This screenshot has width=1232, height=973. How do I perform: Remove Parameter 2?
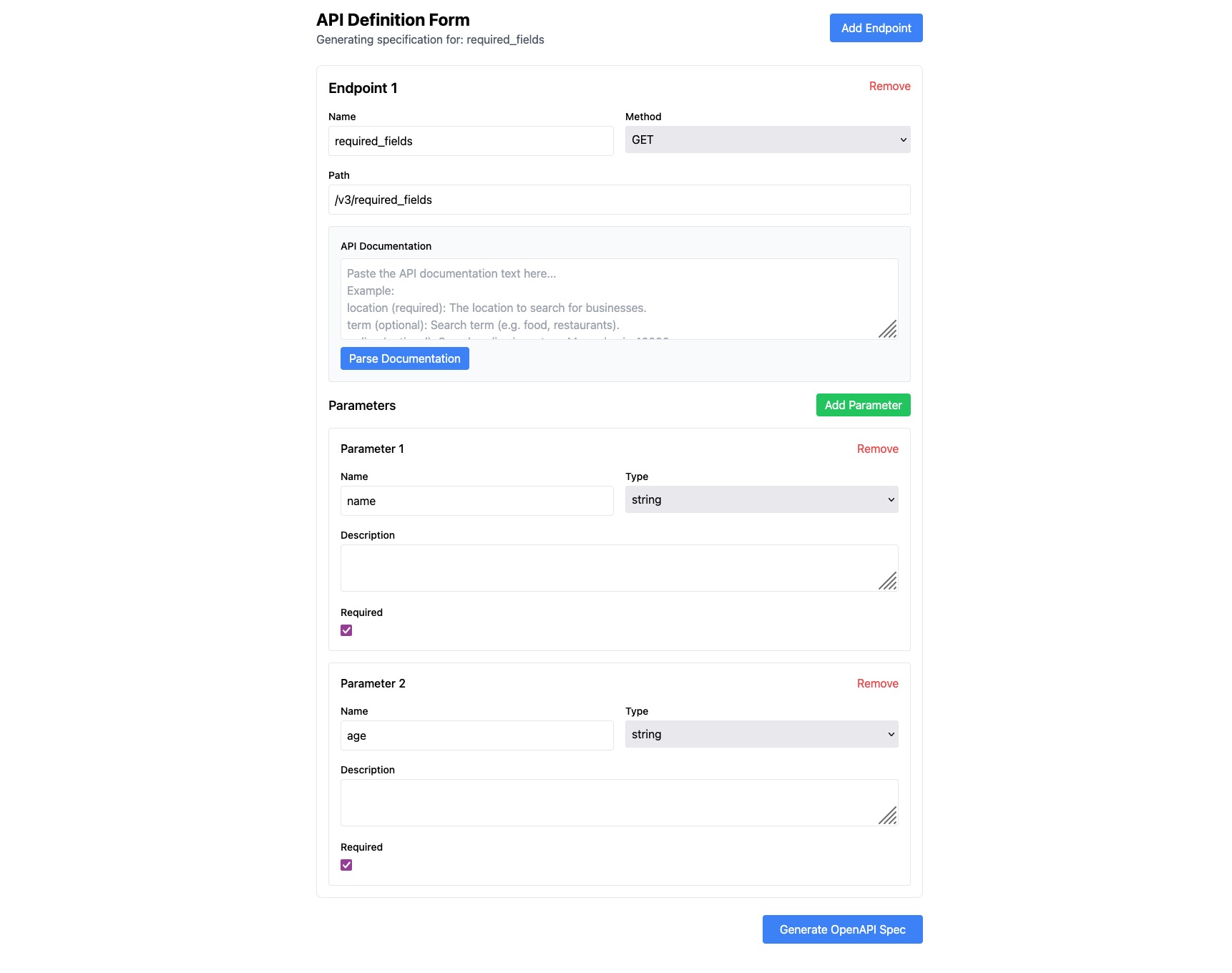(877, 683)
